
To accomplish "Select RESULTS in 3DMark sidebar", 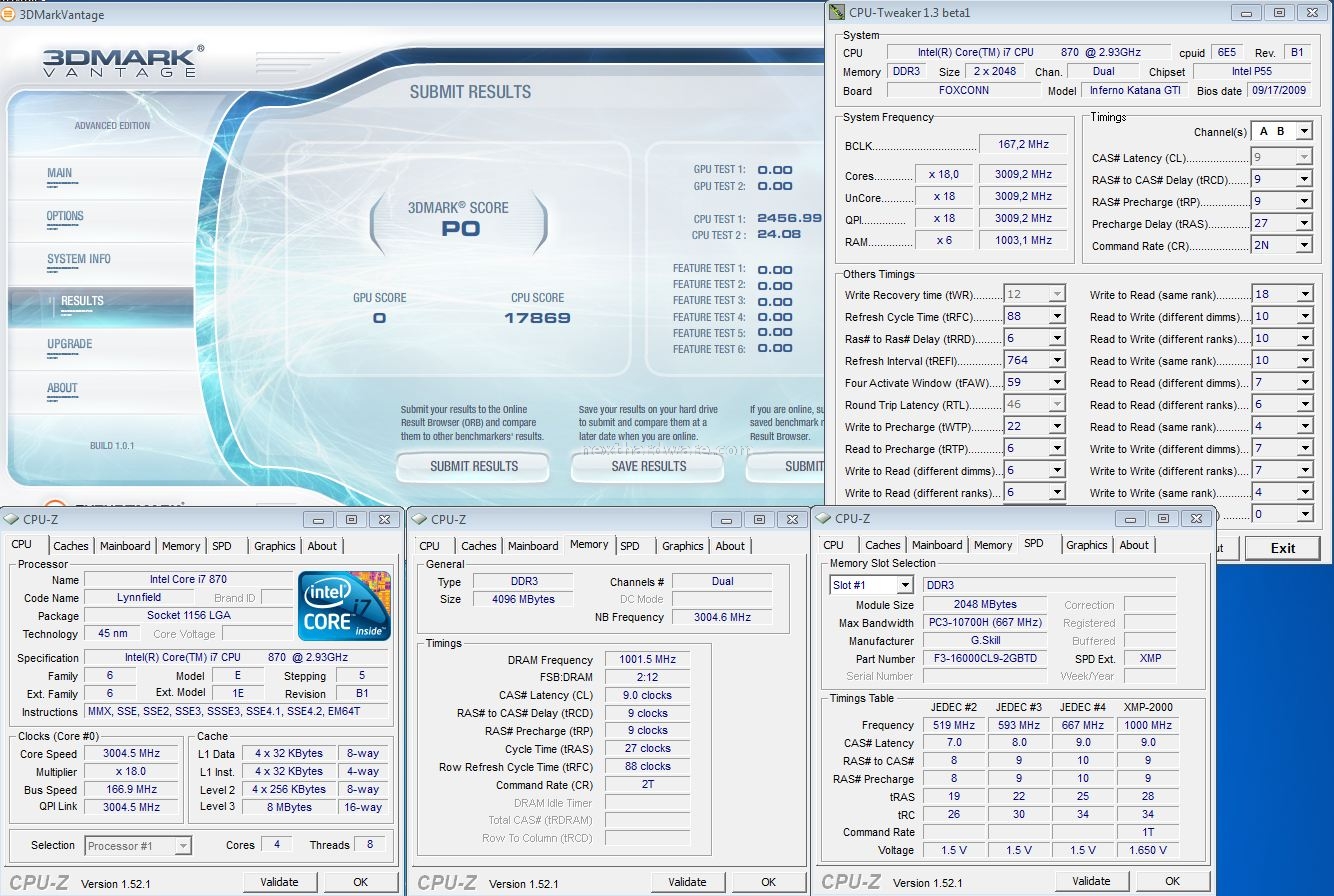I will click(x=101, y=306).
